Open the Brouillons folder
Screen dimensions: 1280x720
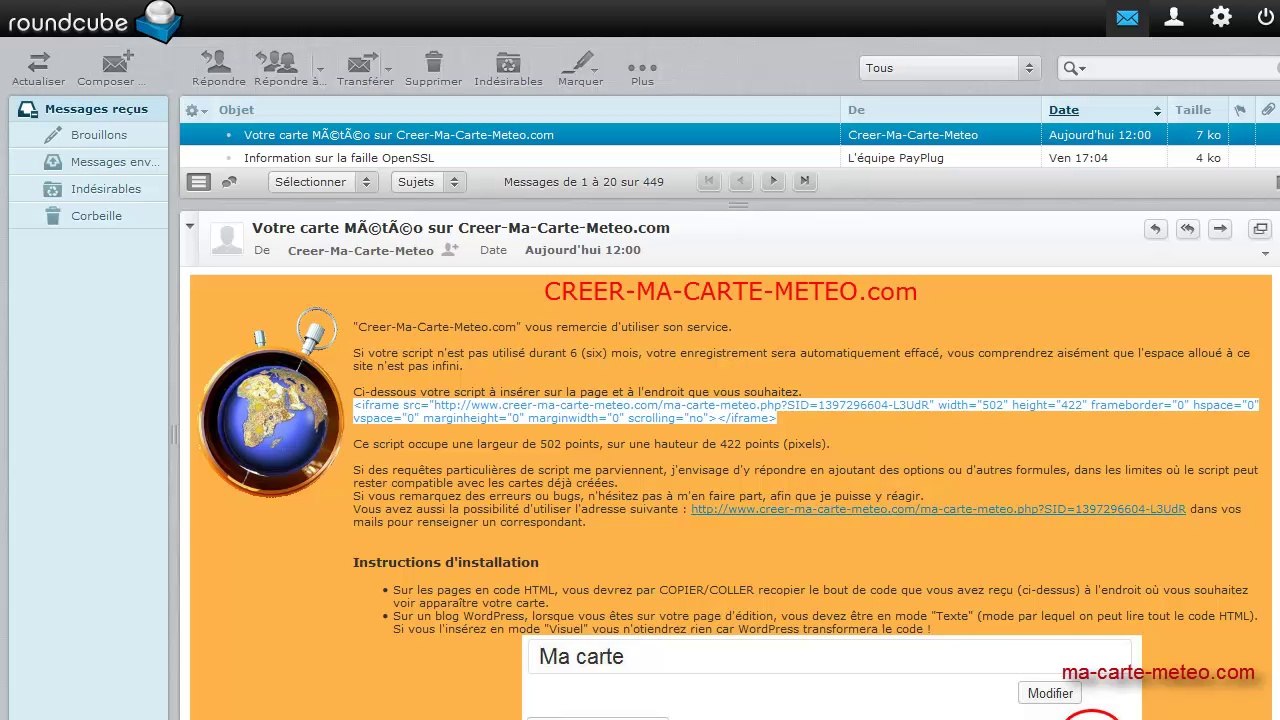click(88, 135)
